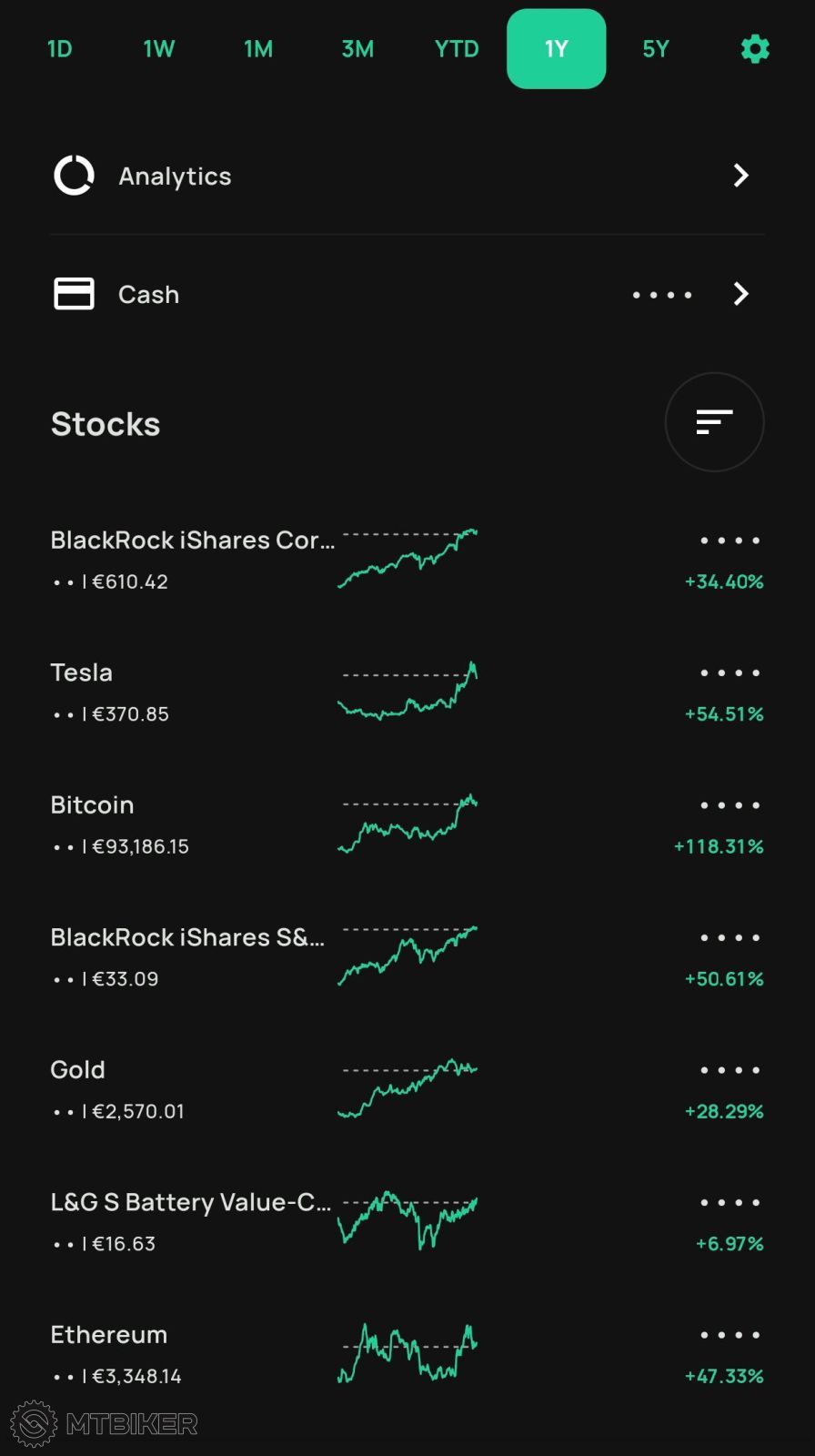This screenshot has height=1456, width=815.
Task: Open the Stocks sort filter button
Action: 714,422
